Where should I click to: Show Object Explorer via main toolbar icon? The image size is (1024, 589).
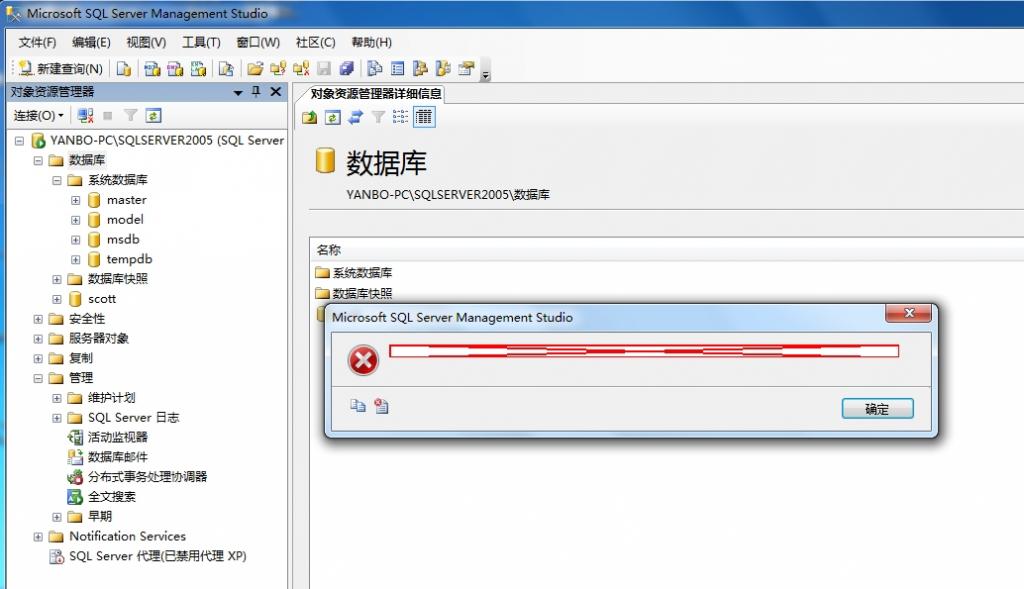(421, 69)
